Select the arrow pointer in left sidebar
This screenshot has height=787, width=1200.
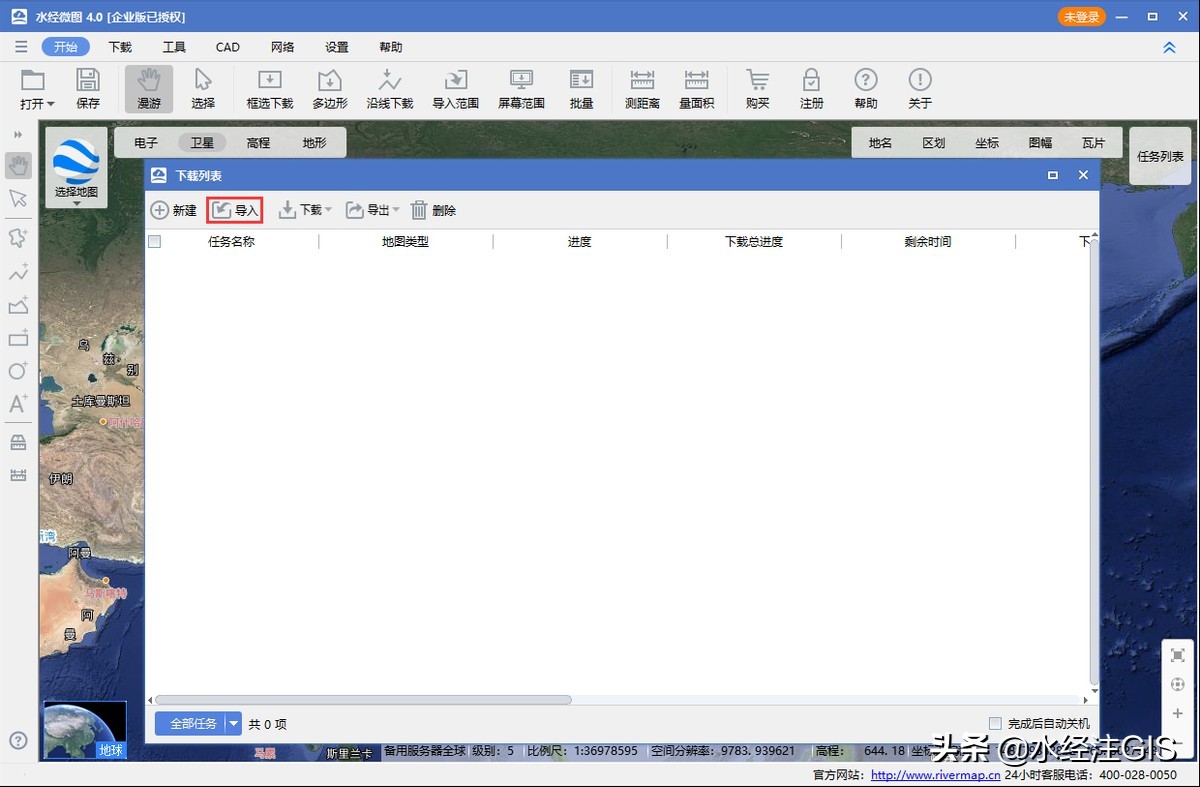click(18, 199)
